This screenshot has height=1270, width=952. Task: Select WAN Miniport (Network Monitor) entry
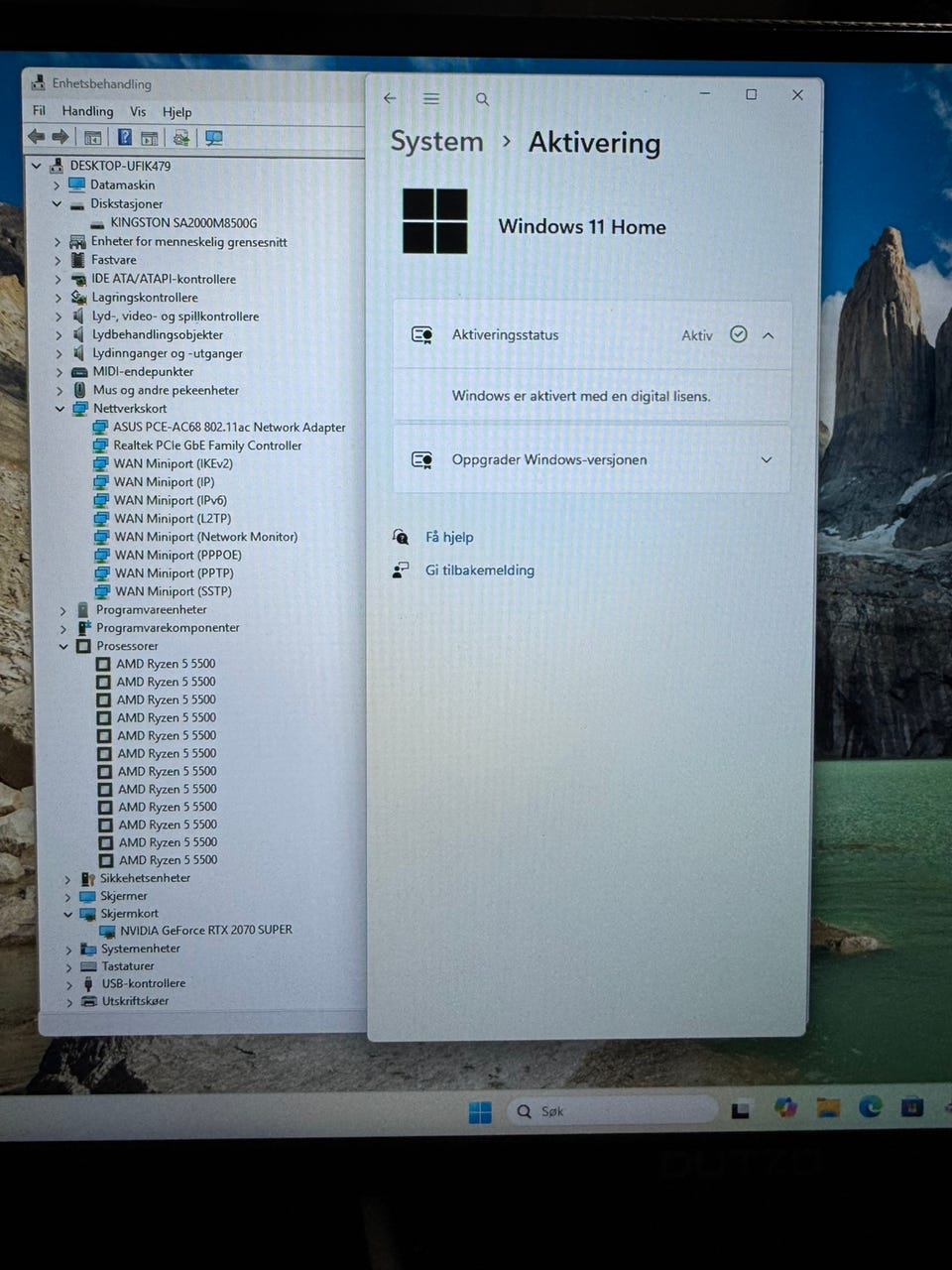point(205,537)
